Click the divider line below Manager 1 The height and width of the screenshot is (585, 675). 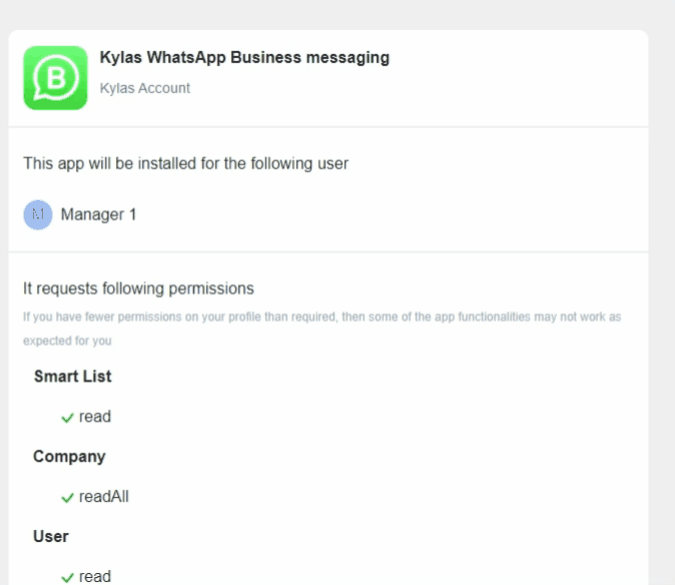click(x=328, y=252)
